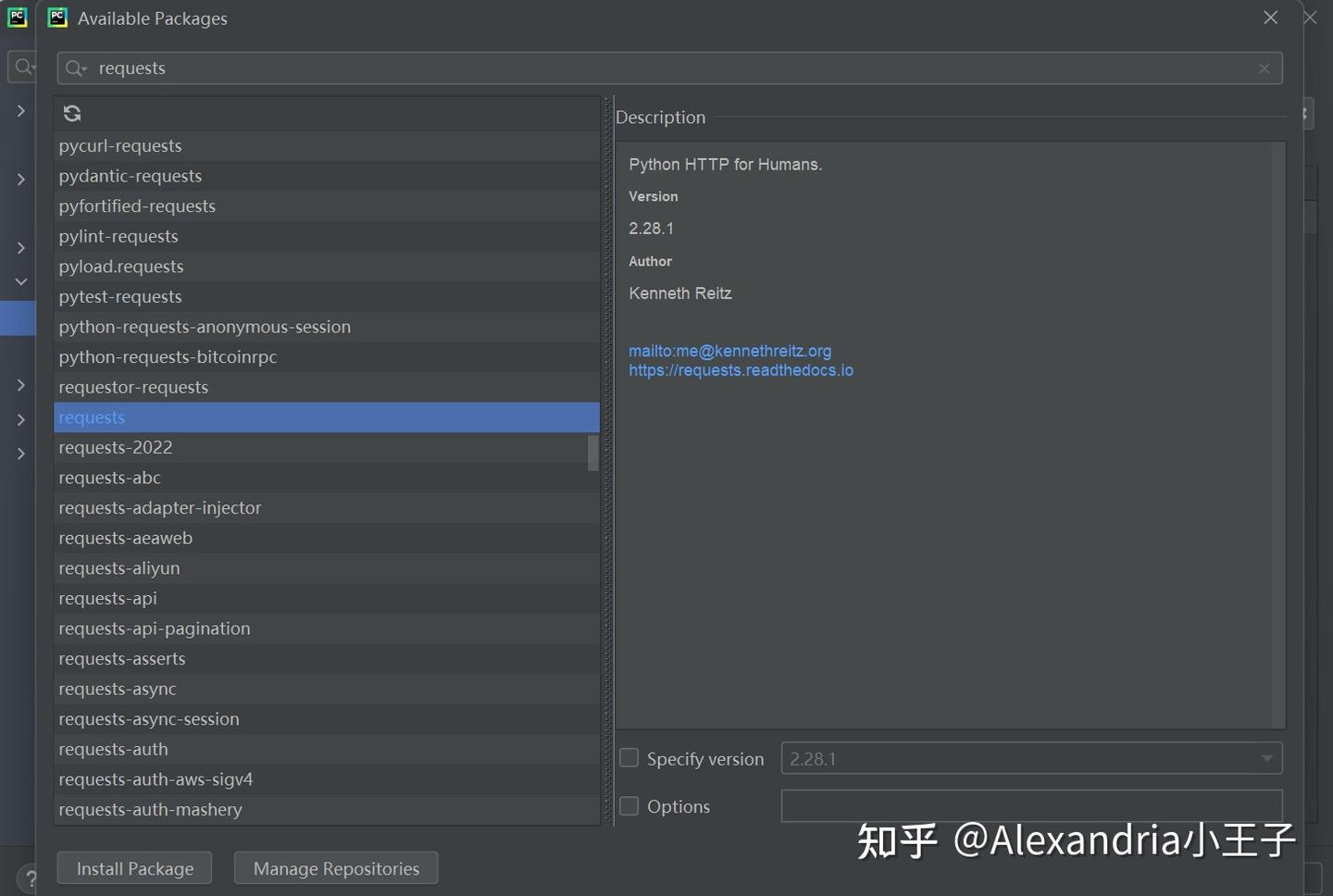This screenshot has width=1333, height=896.
Task: Select requests-async-session package
Action: pos(327,719)
